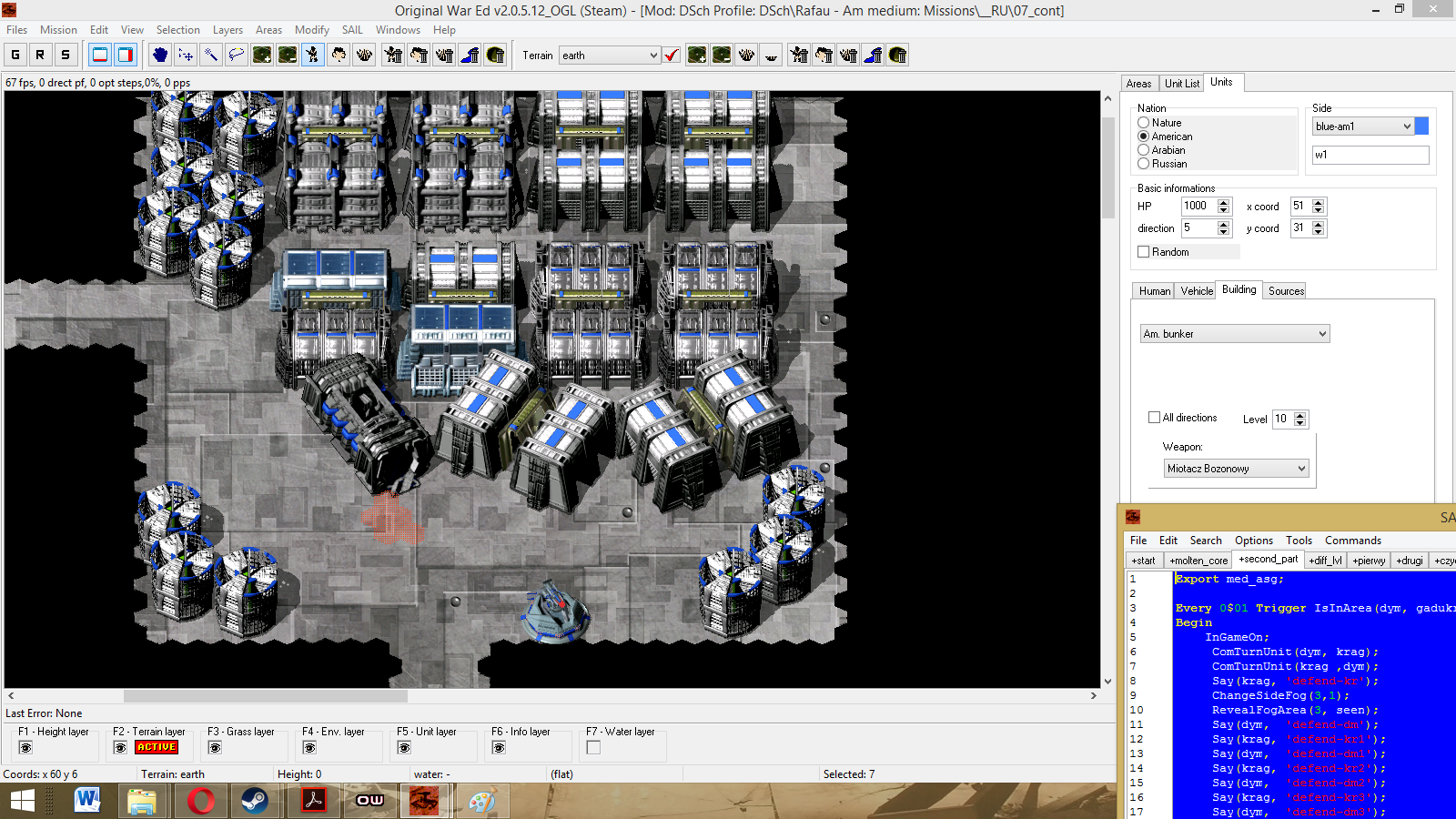Click the blue shape with trash can icon before Terrain
Viewport: 1456px width, 819px height.
470,55
